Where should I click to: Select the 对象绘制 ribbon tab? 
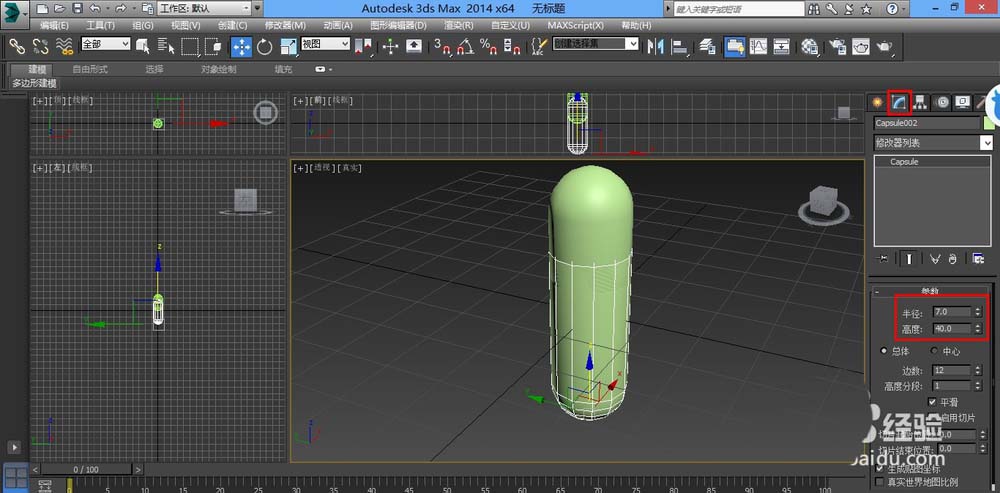coord(219,70)
